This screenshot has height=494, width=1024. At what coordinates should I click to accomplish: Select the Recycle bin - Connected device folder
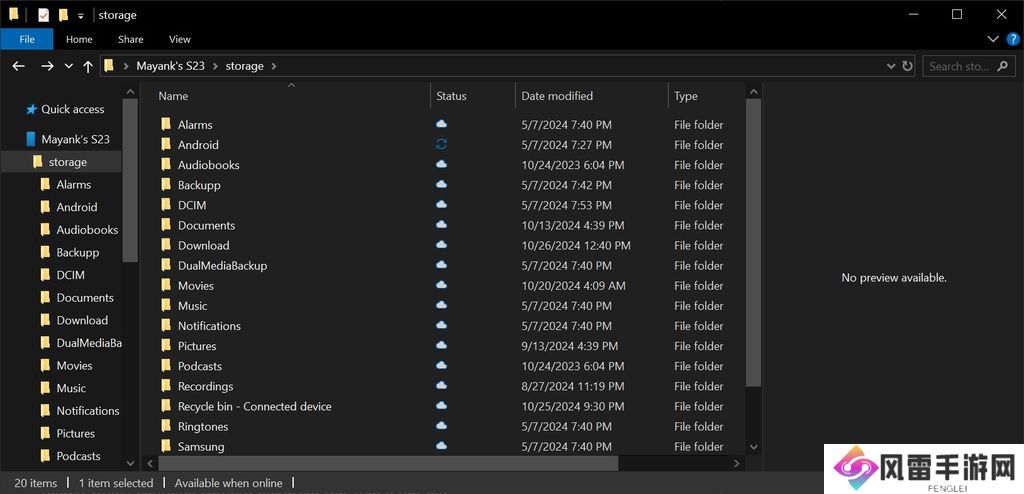pos(254,407)
